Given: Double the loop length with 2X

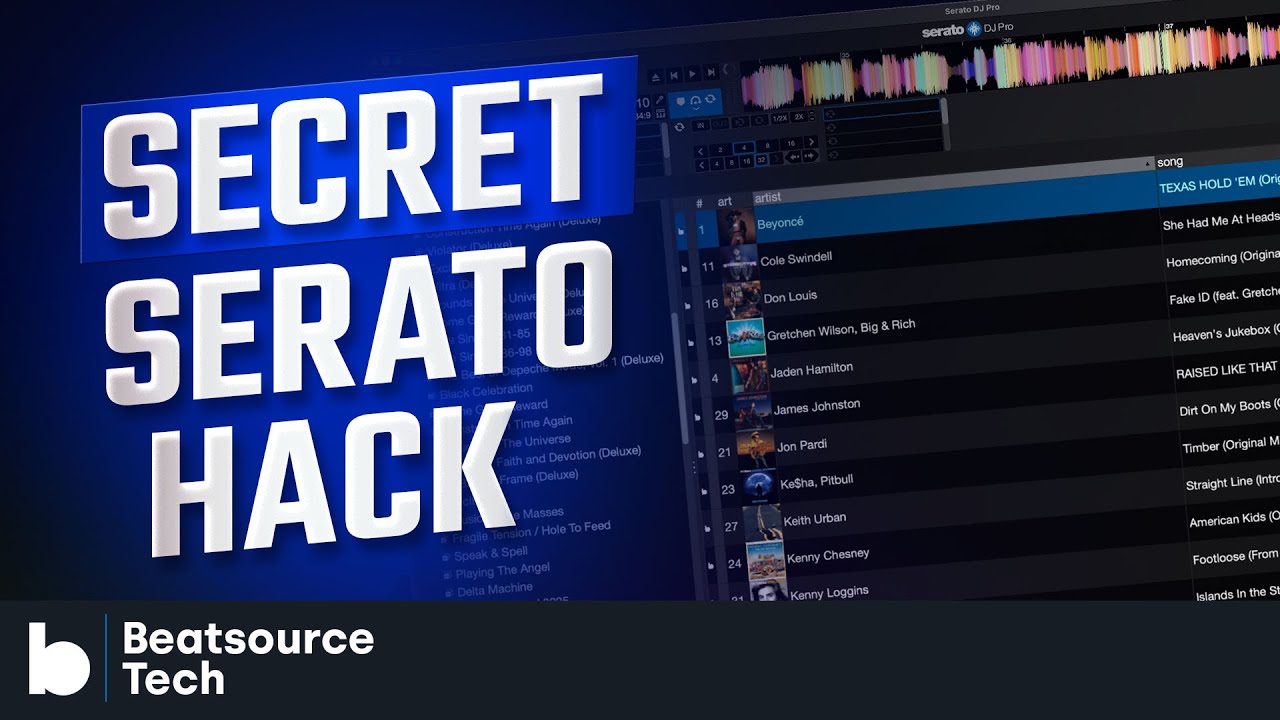Looking at the screenshot, I should coord(799,117).
